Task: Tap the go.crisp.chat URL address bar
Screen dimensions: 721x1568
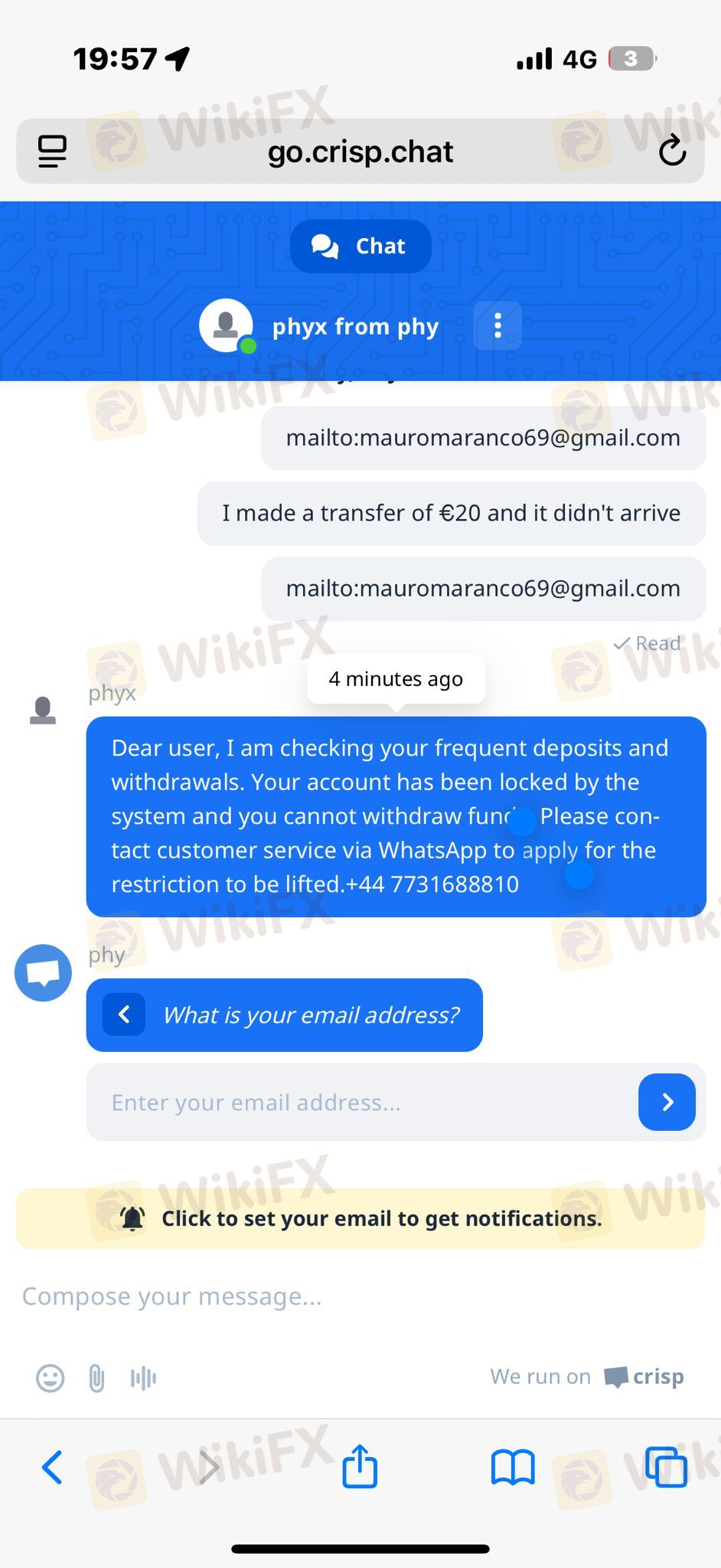Action: coord(360,151)
